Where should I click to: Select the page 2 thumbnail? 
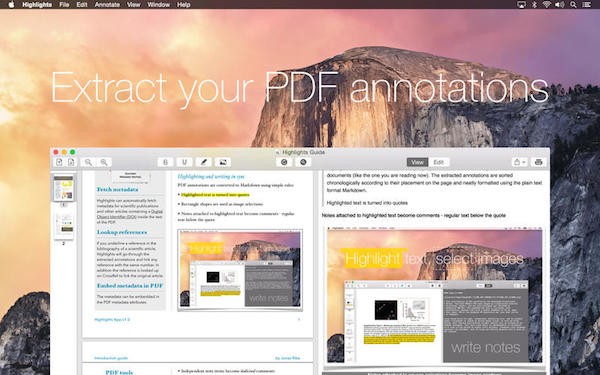[64, 226]
